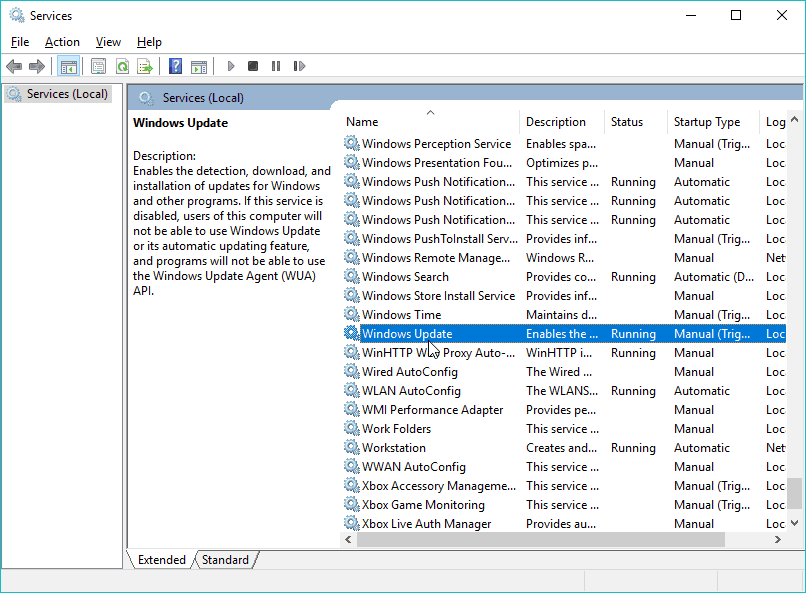Click the horizontal scrollbar thumb
This screenshot has width=806, height=593.
click(541, 540)
